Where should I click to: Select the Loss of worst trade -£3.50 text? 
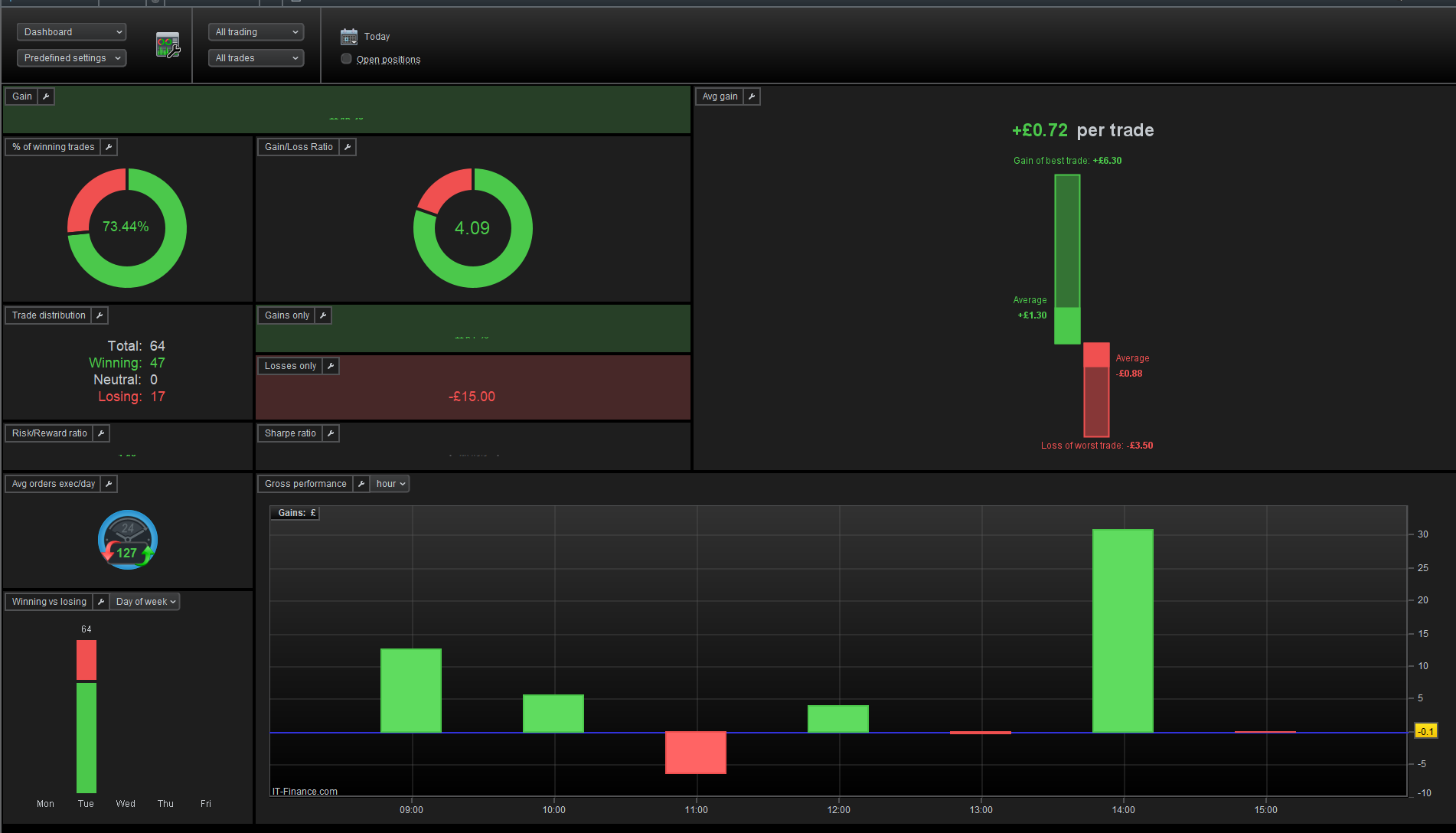1097,446
